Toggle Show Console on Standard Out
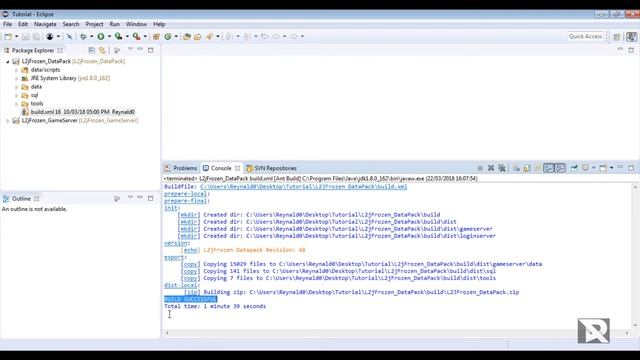Screen dimensions: 640x360 [x=549, y=168]
